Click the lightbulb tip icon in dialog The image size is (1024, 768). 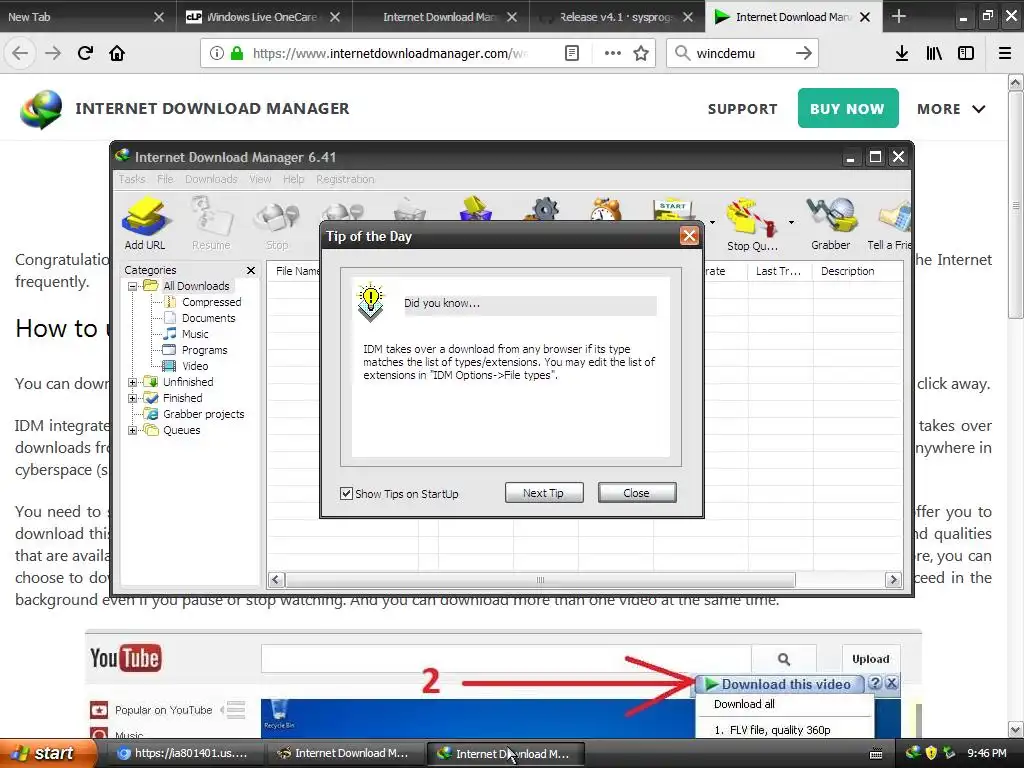pos(370,302)
